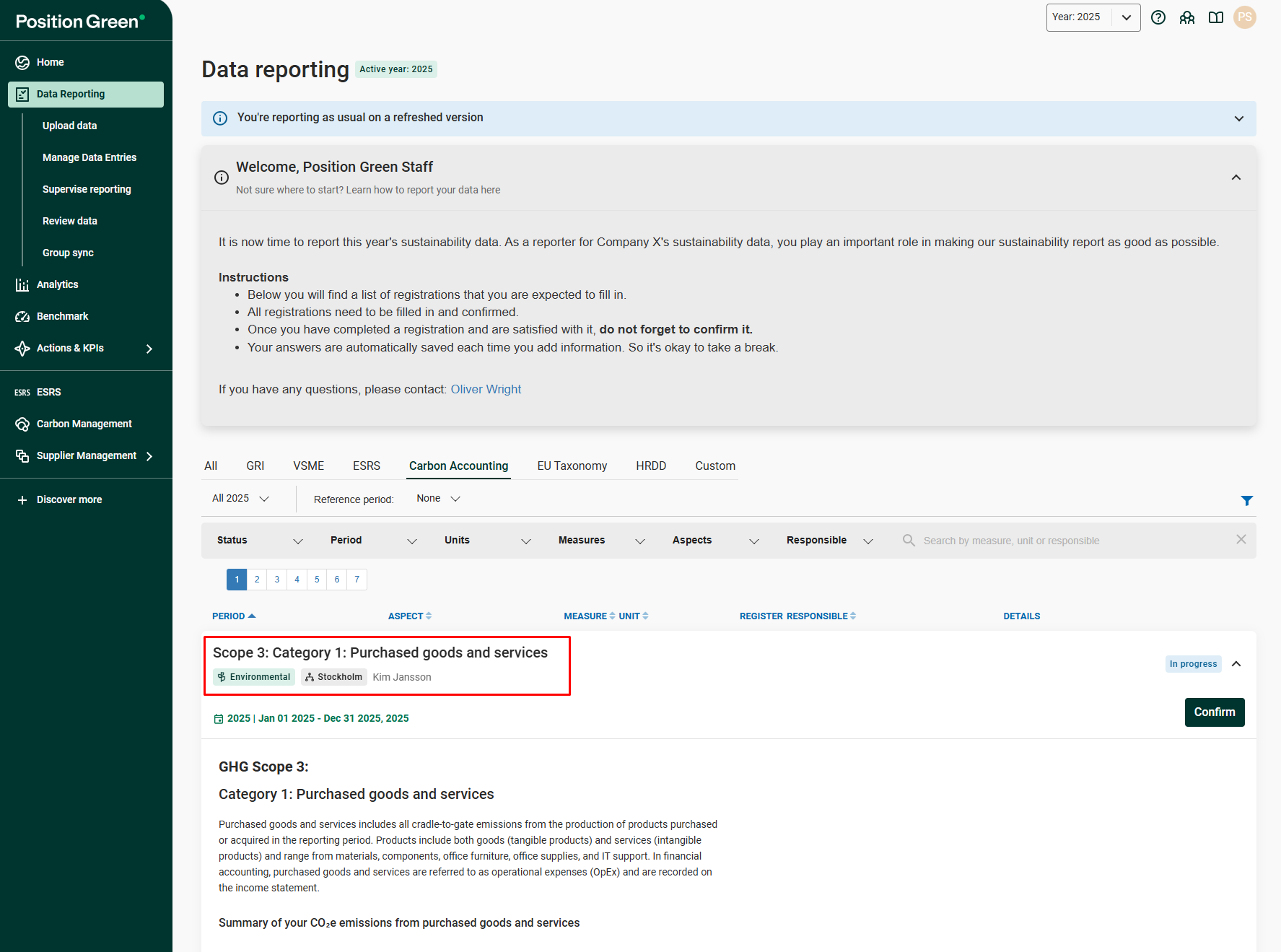Sort by the MEASURE column header
Viewport: 1281px width, 952px height.
[x=590, y=616]
